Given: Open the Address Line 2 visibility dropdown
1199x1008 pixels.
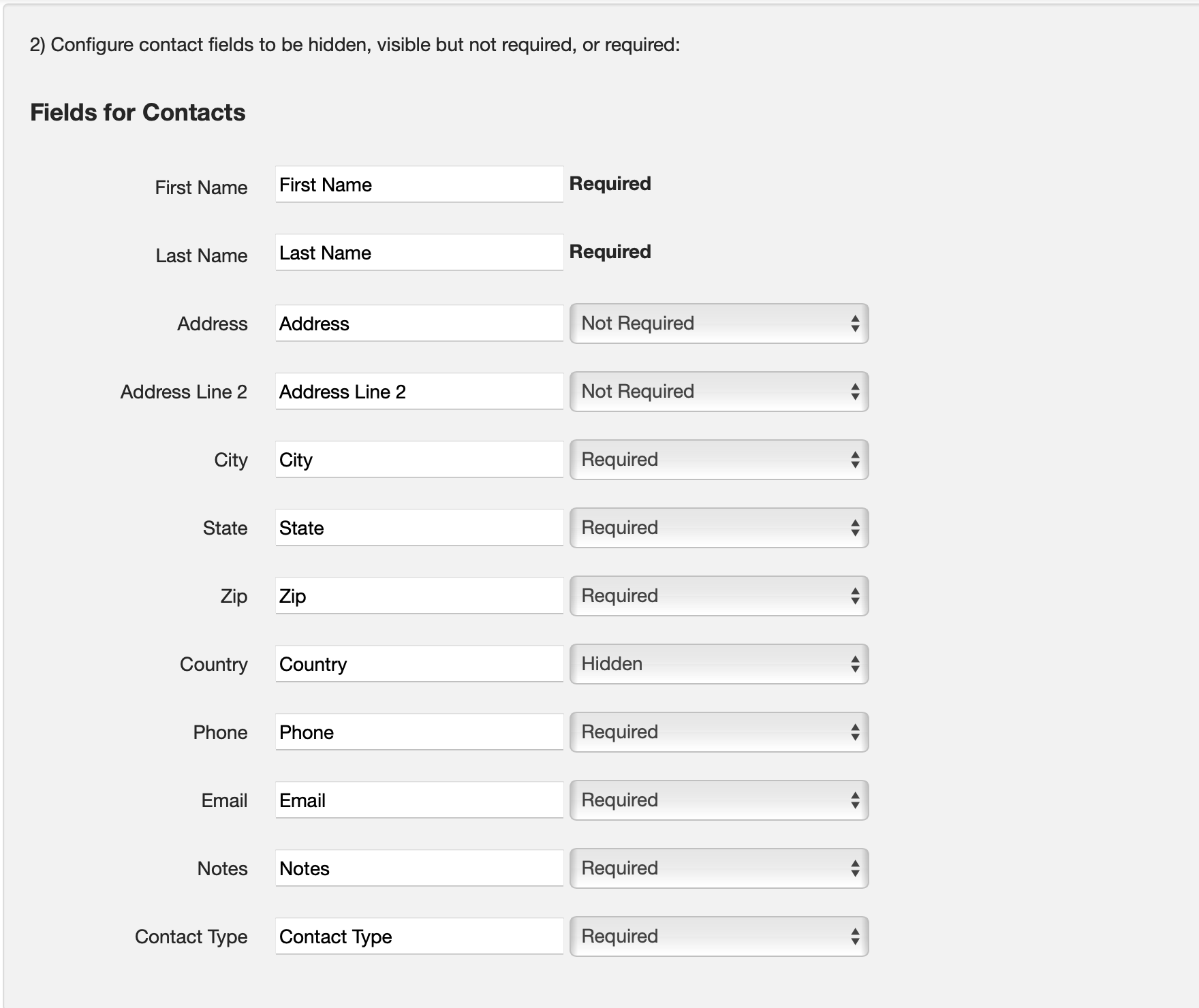Looking at the screenshot, I should [x=719, y=392].
